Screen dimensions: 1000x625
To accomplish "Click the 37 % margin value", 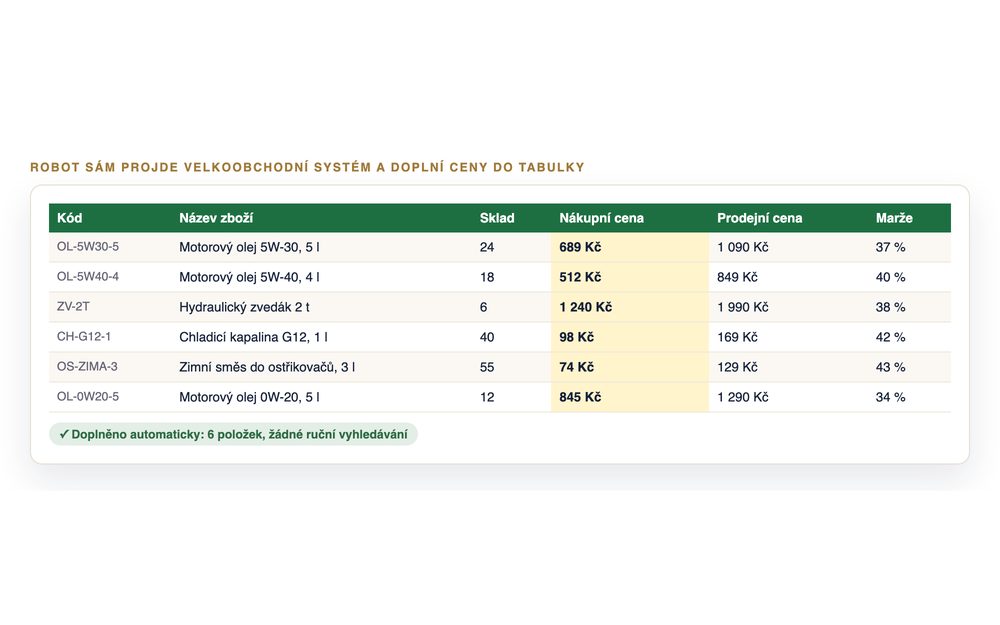I will pyautogui.click(x=890, y=247).
